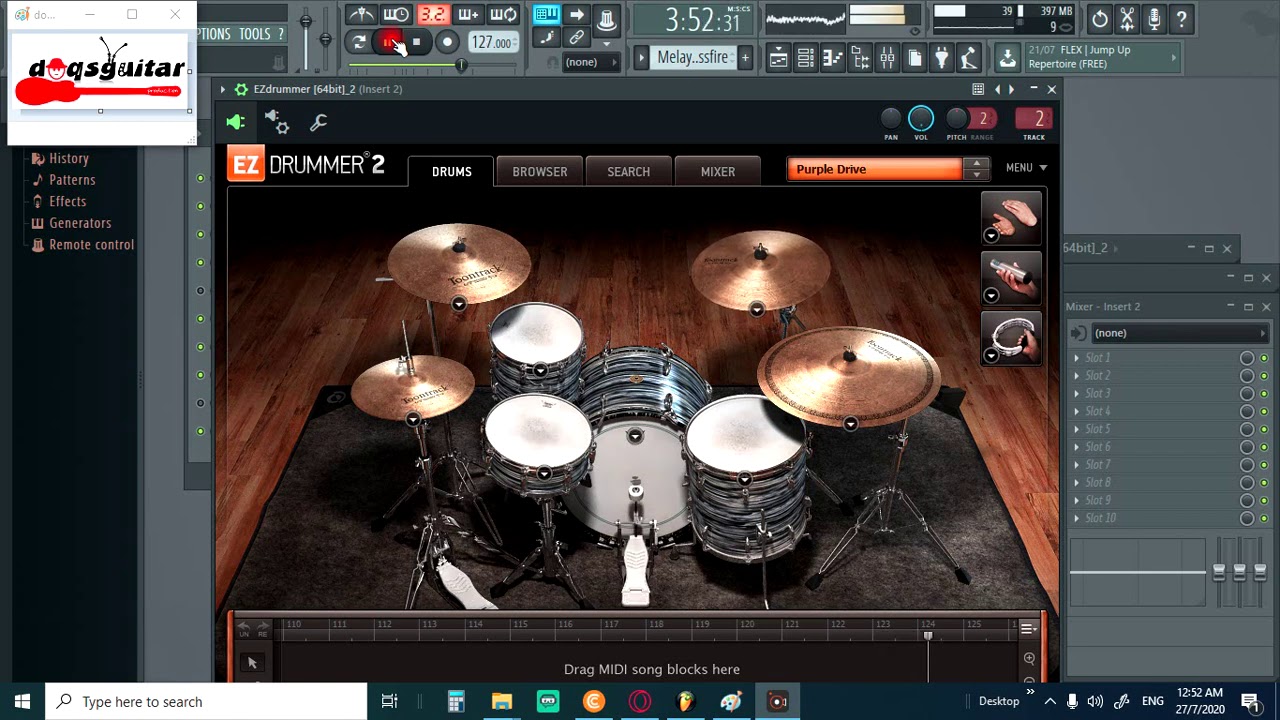Toggle blend recording overdub button
1280x720 pixels.
tap(467, 15)
